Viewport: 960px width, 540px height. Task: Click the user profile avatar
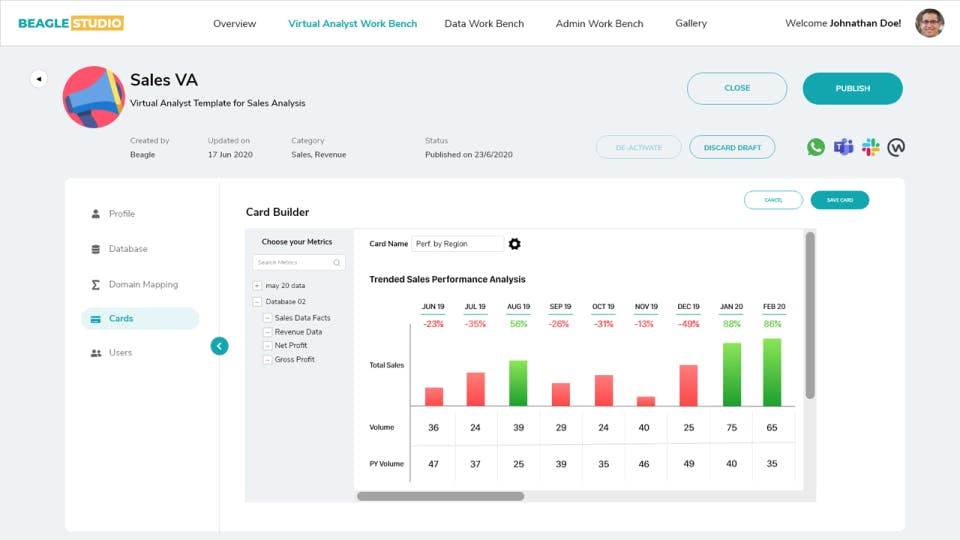click(x=929, y=23)
